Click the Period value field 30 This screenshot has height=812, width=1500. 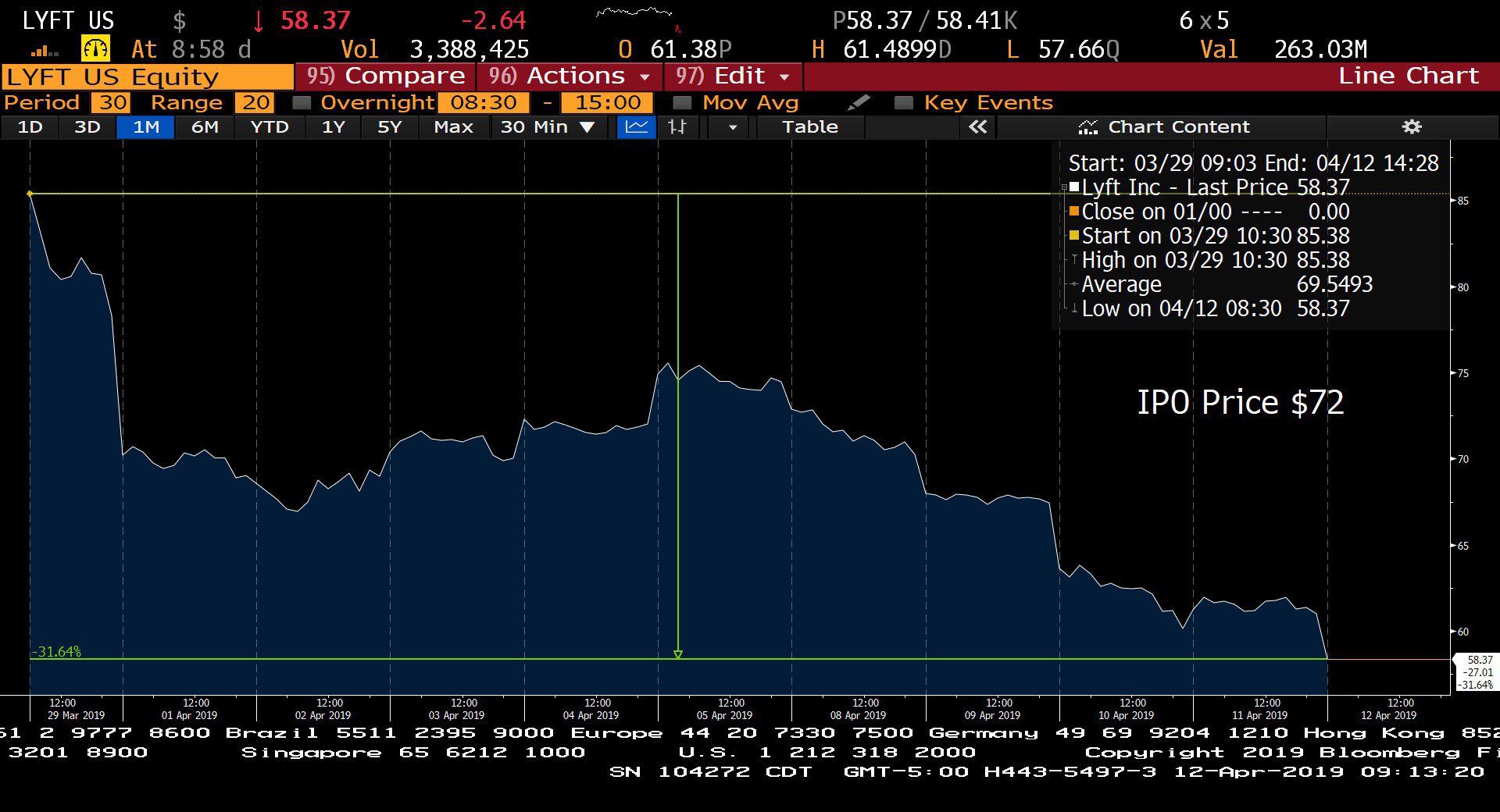[111, 102]
